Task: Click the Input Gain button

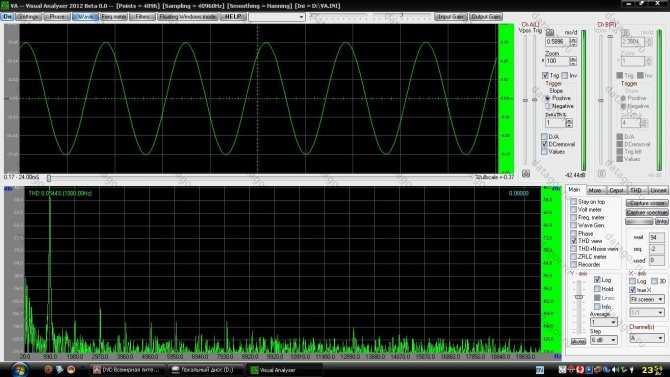Action: tap(451, 17)
